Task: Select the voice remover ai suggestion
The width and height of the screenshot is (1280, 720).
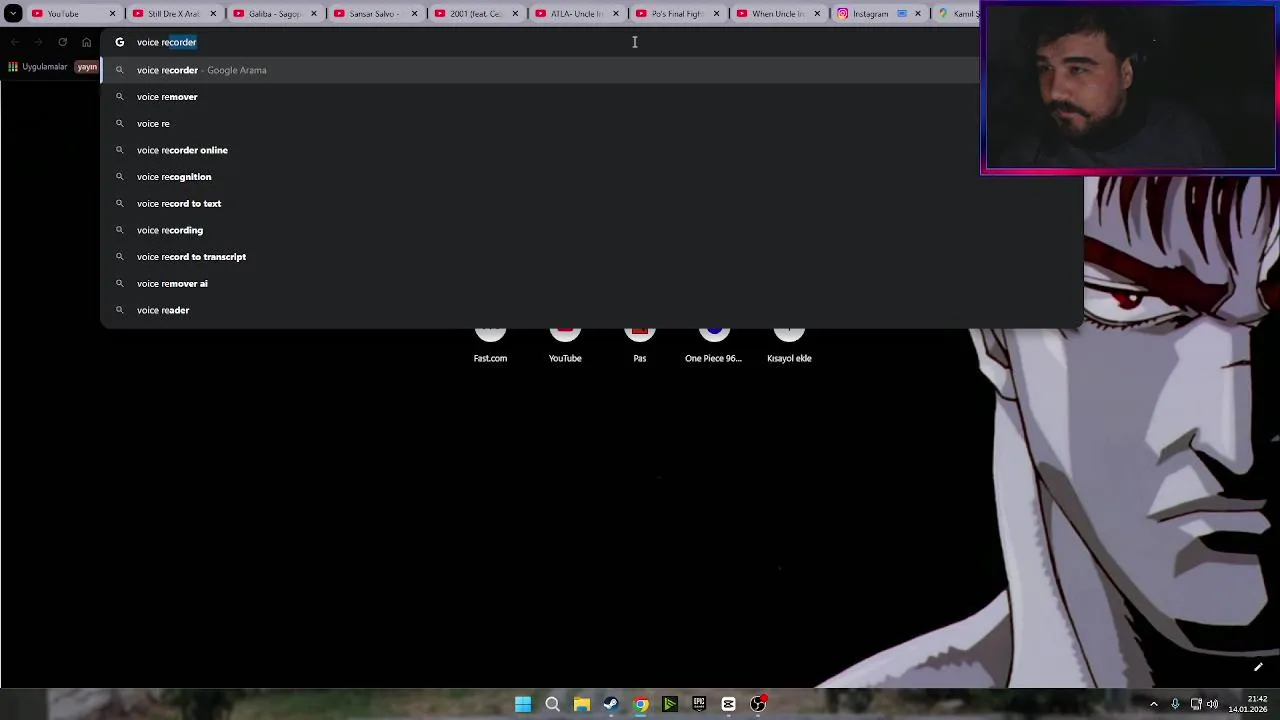Action: click(x=592, y=283)
